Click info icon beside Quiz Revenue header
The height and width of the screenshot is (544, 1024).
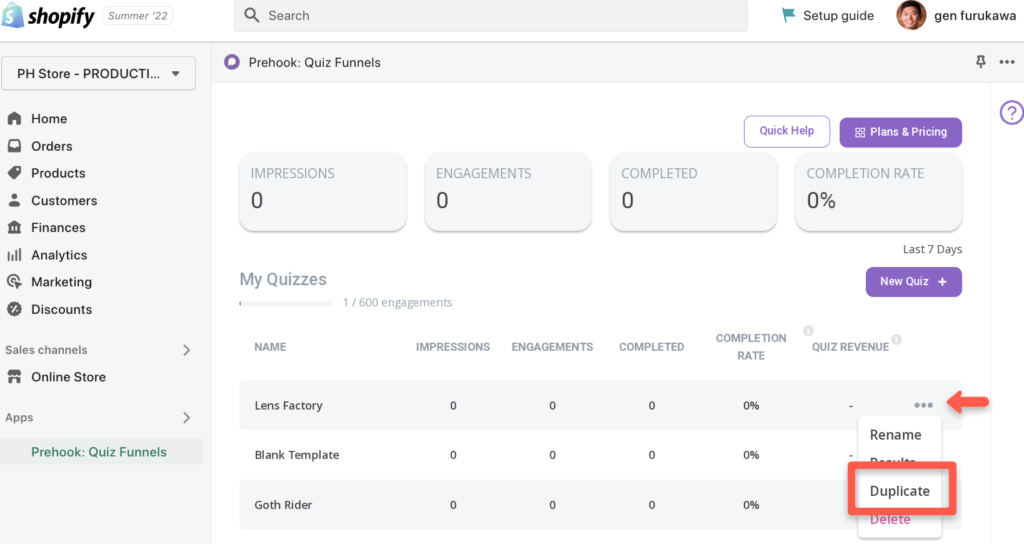coord(897,339)
